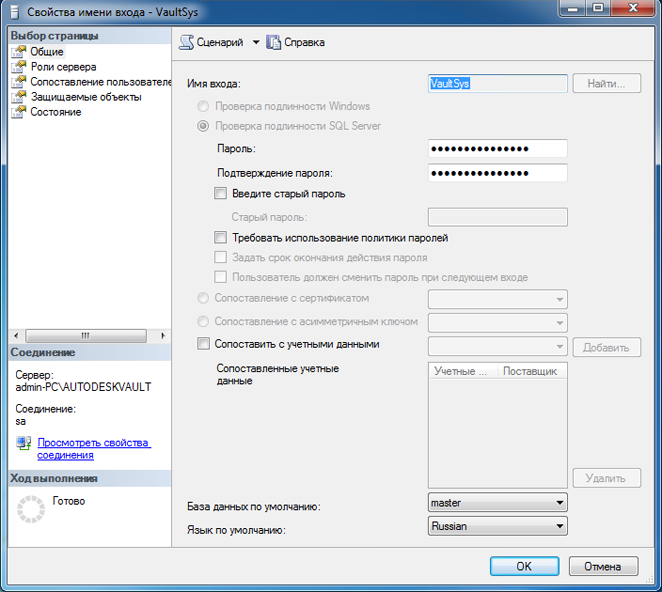
Task: Open the Роли сервера page
Action: [x=63, y=67]
